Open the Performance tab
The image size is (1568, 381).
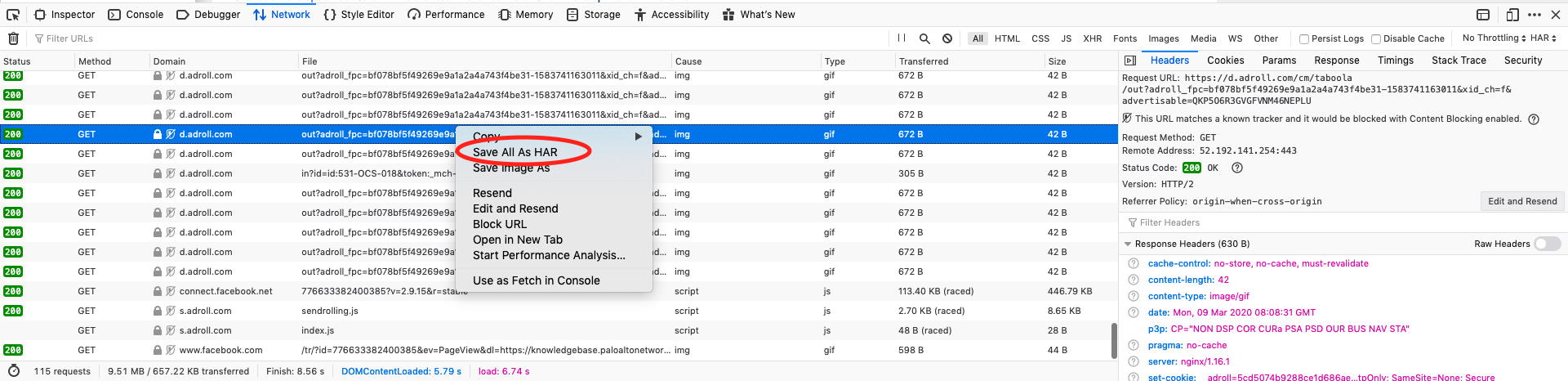click(446, 15)
